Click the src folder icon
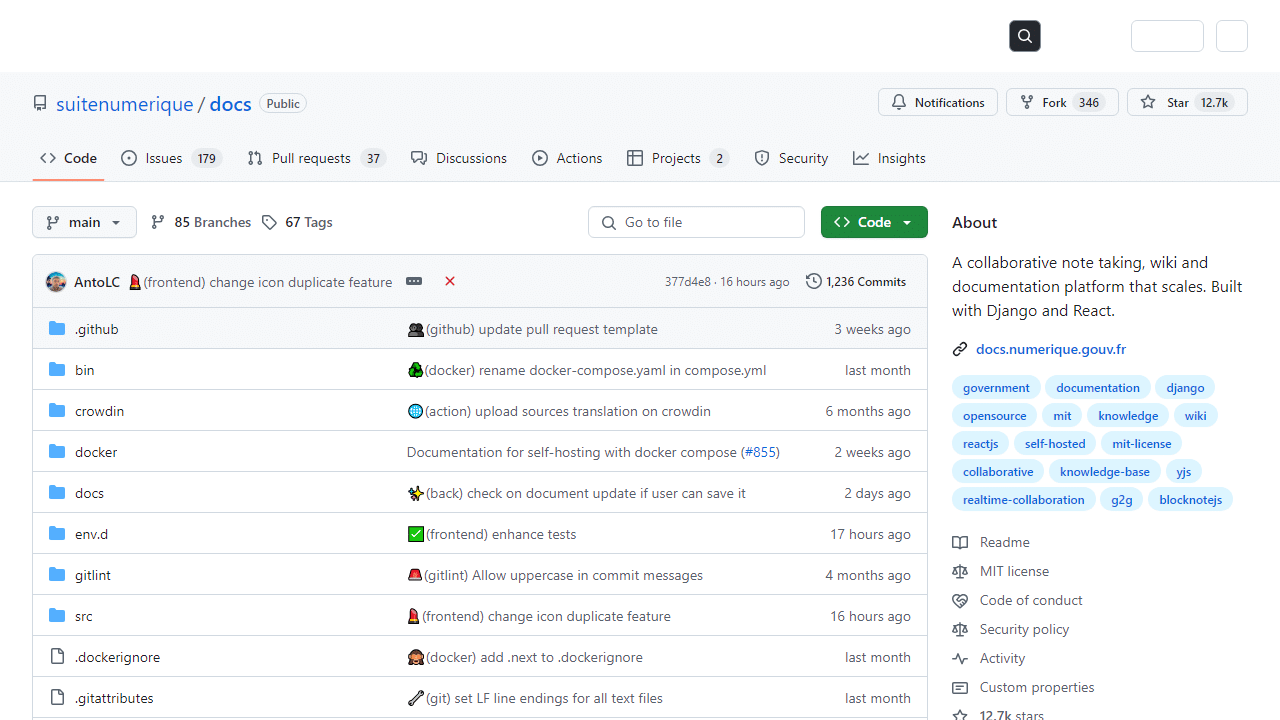 click(57, 616)
